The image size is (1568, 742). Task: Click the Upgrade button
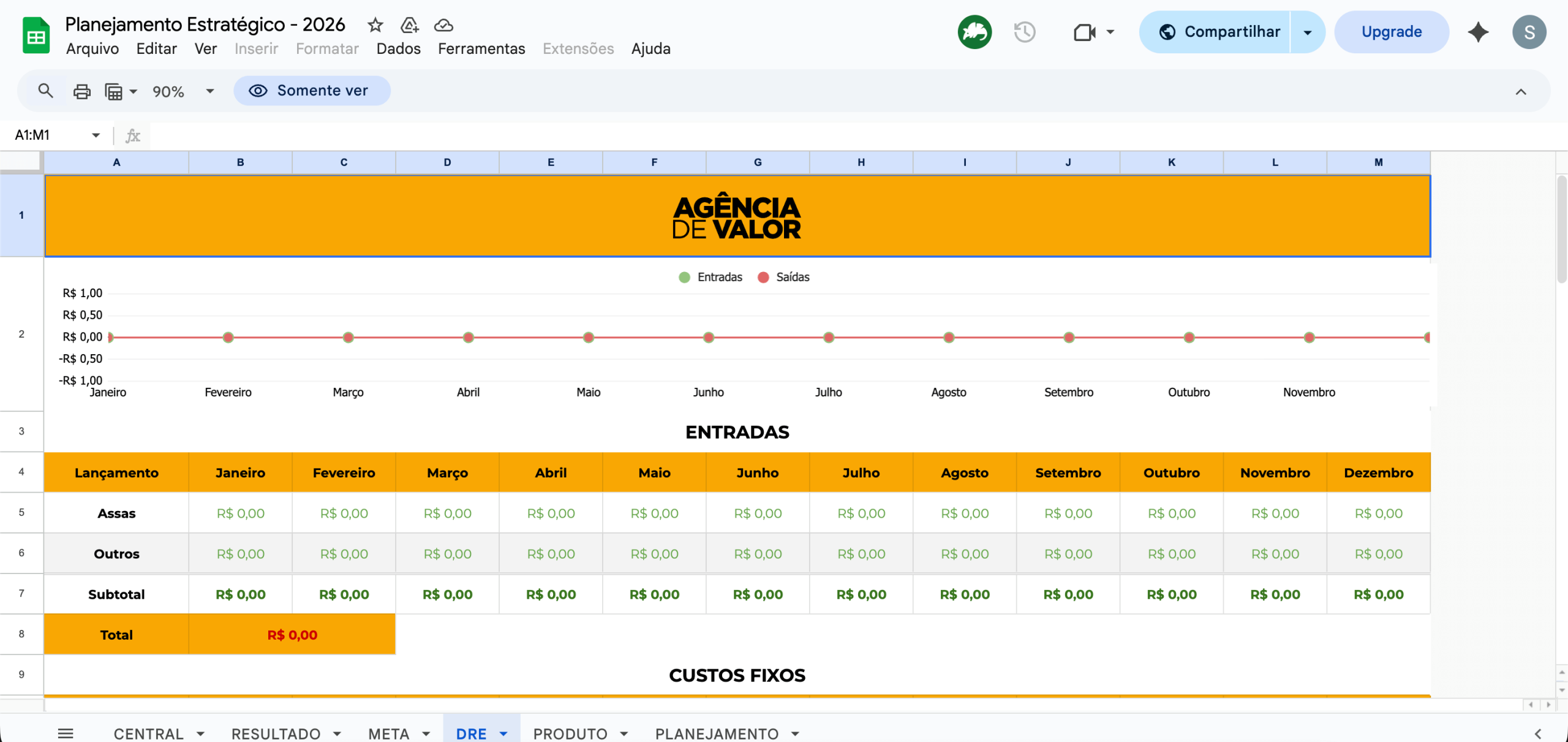pos(1391,32)
